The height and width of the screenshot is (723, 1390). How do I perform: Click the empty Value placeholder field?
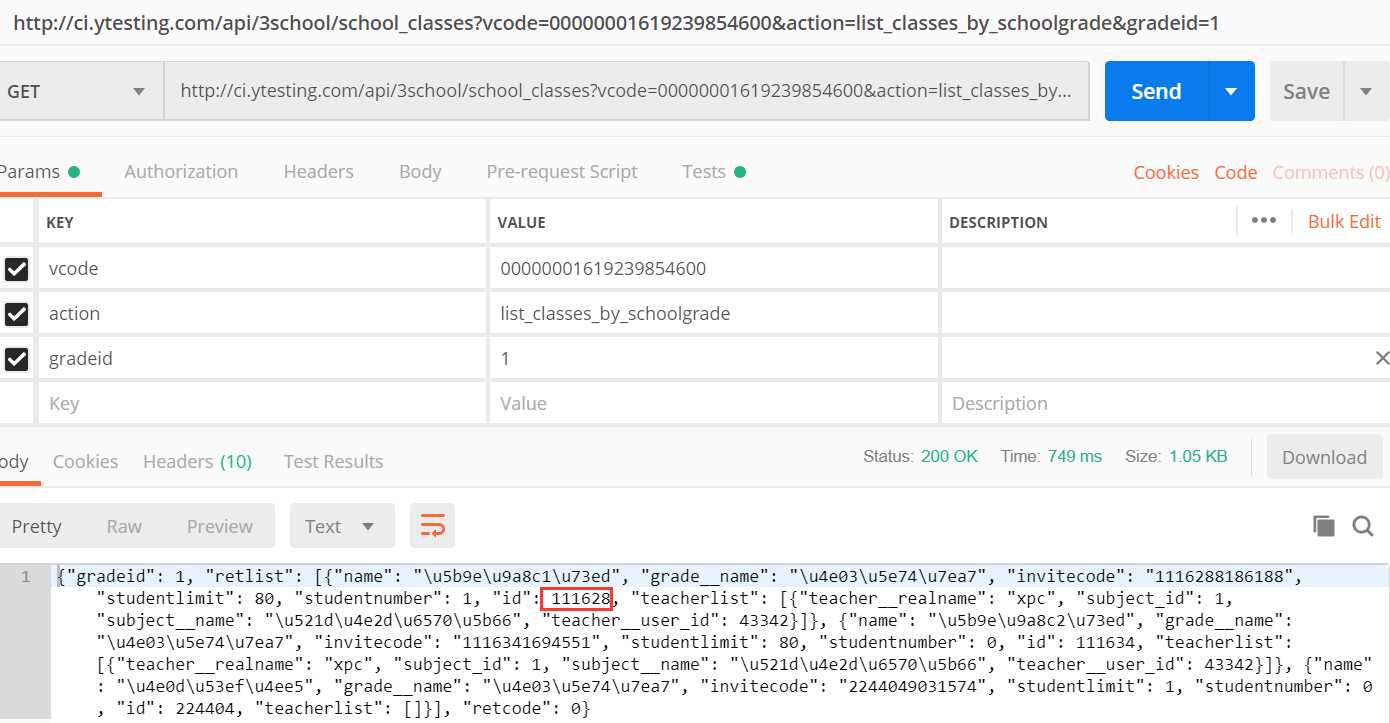pos(714,403)
